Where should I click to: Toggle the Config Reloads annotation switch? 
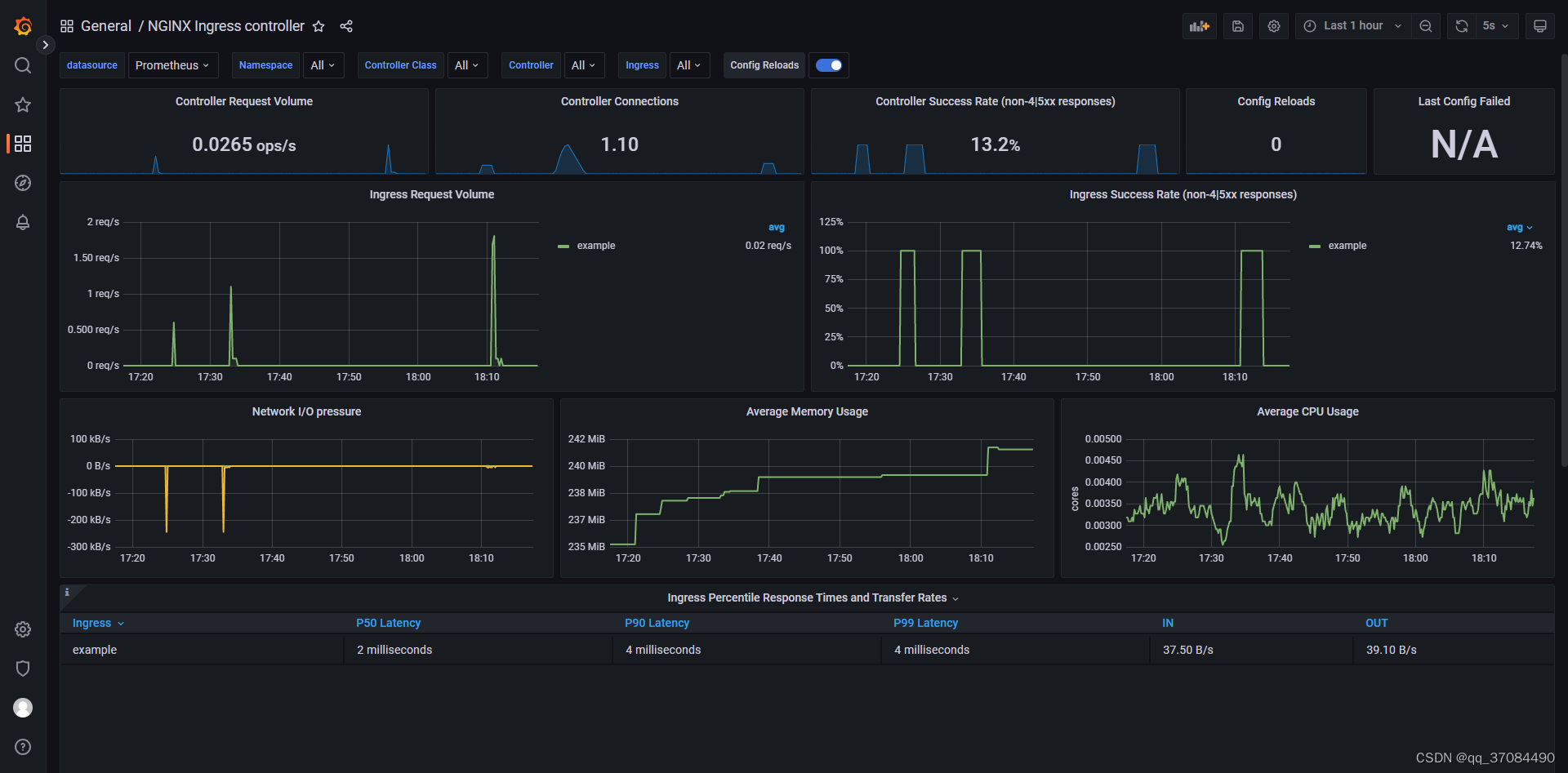coord(829,65)
